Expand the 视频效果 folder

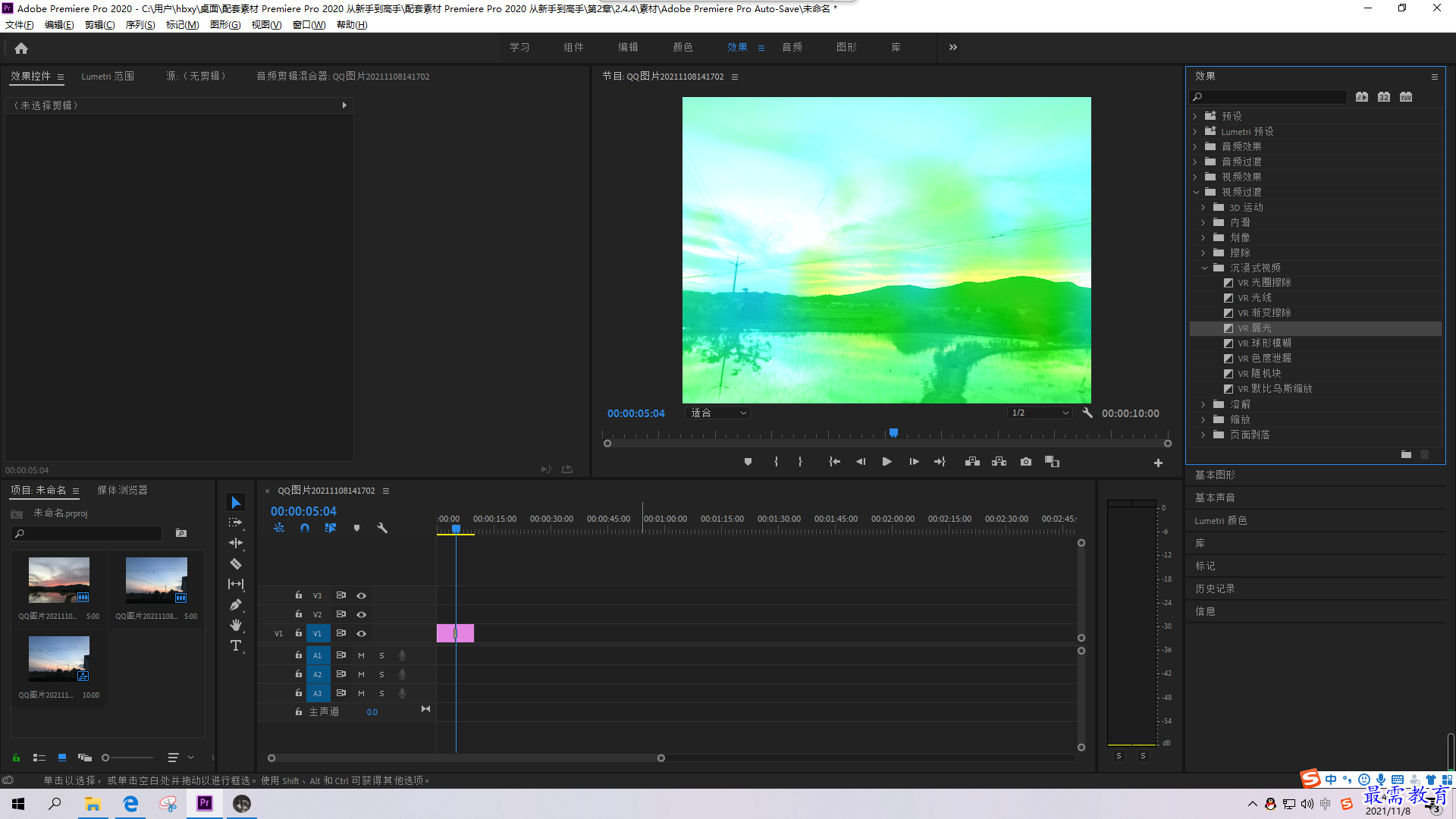[1195, 177]
